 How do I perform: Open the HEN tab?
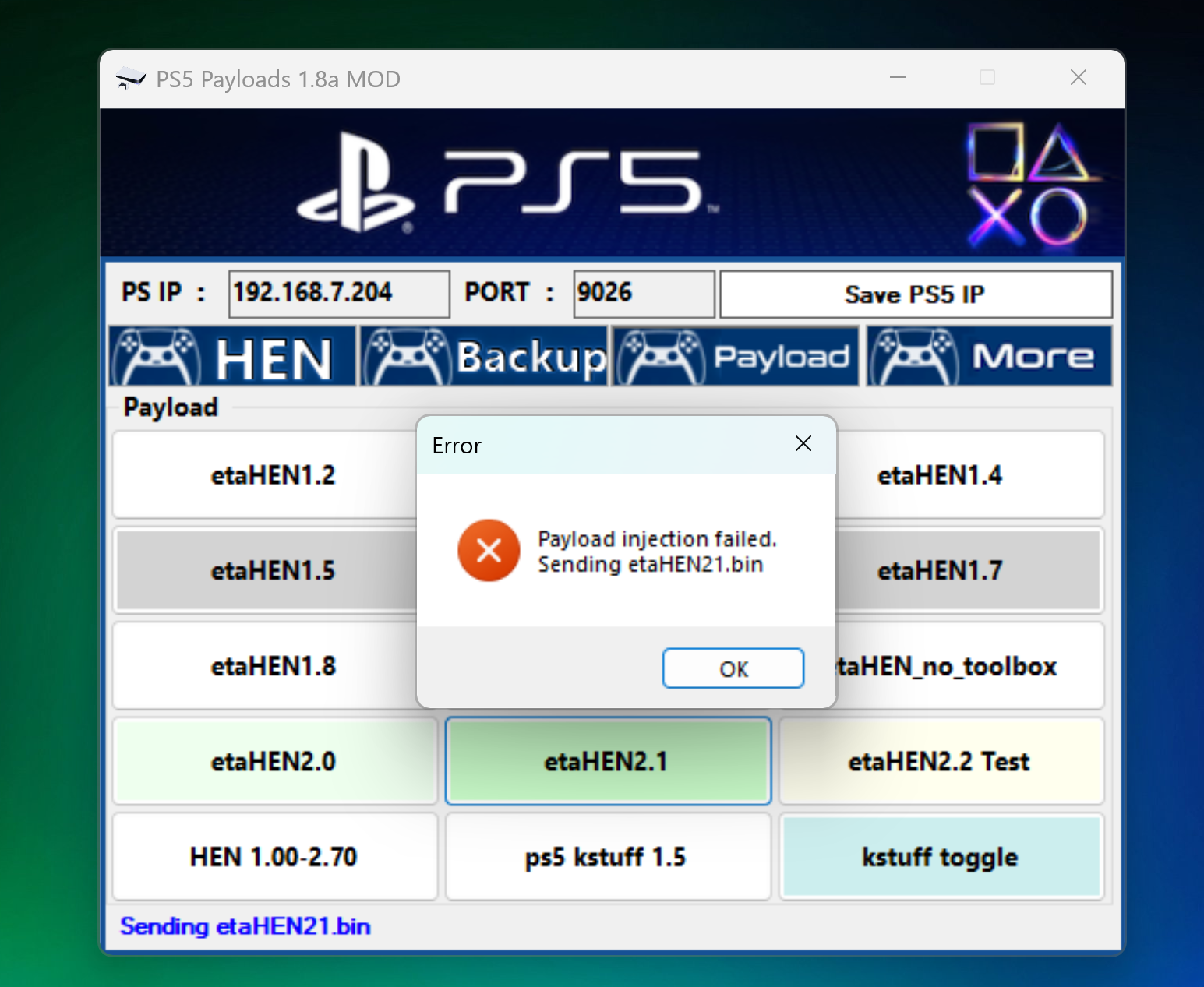click(232, 357)
